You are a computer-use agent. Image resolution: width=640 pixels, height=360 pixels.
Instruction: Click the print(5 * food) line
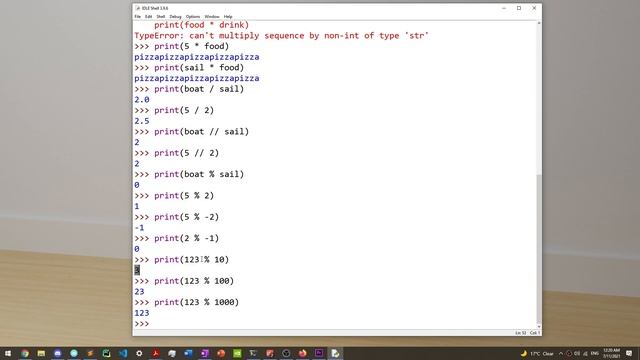pos(182,47)
